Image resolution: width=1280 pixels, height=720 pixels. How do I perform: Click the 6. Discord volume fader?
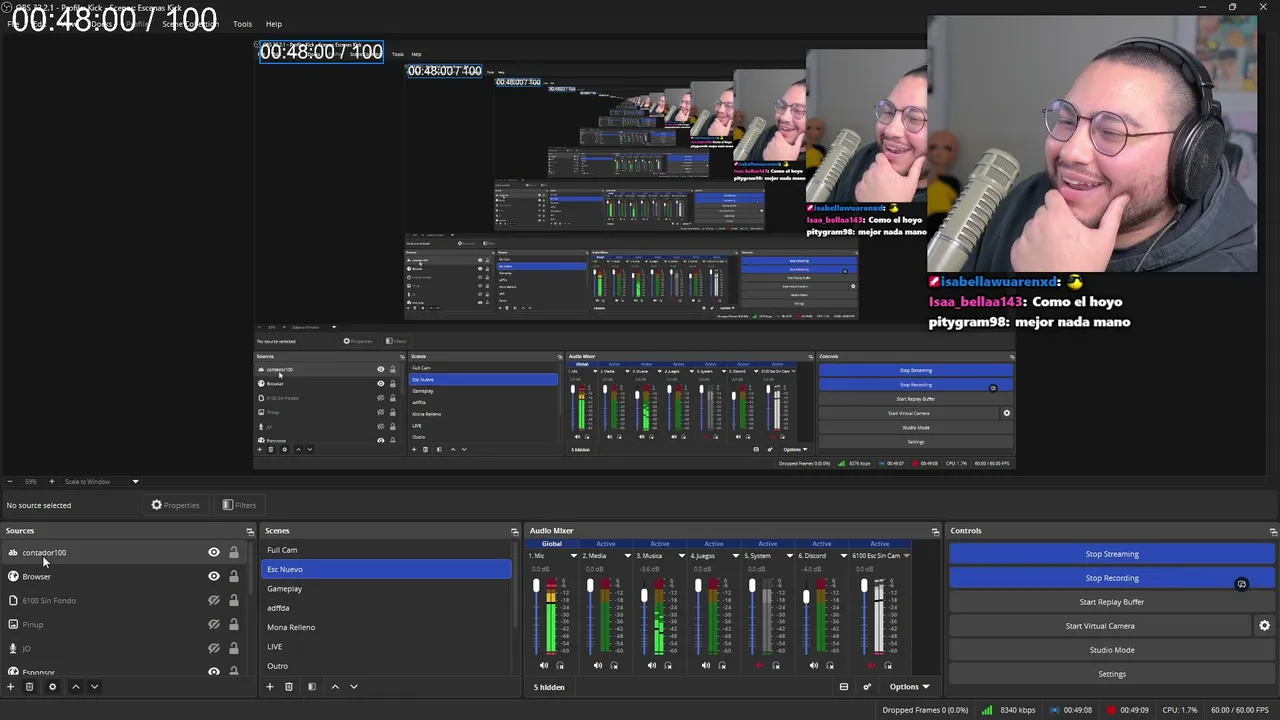806,597
